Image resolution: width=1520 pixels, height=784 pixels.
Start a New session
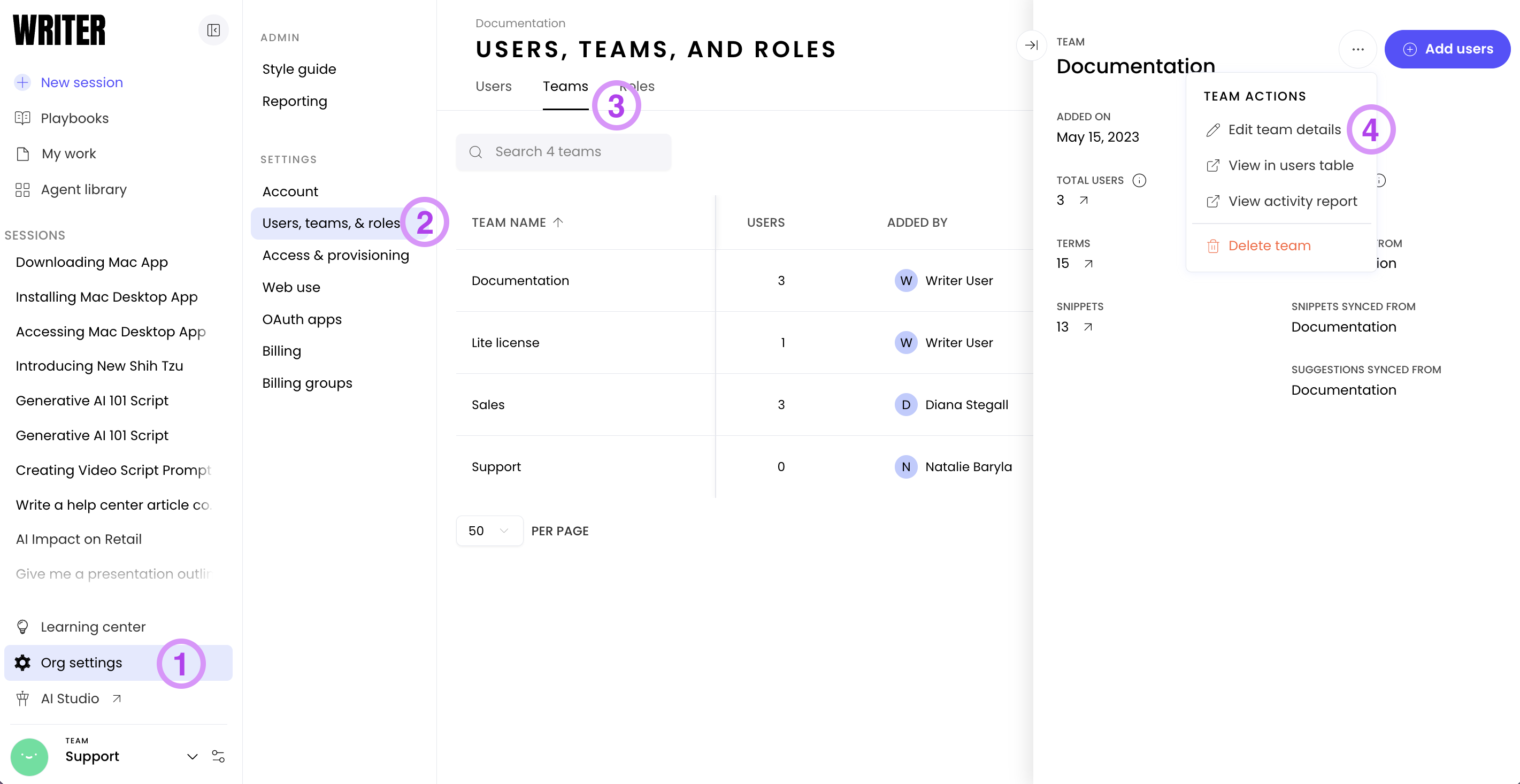(81, 82)
